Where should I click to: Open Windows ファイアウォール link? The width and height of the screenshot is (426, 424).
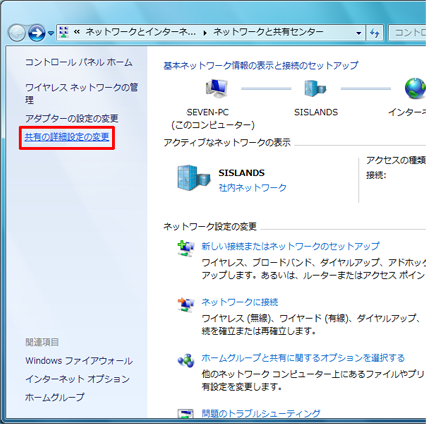click(79, 361)
